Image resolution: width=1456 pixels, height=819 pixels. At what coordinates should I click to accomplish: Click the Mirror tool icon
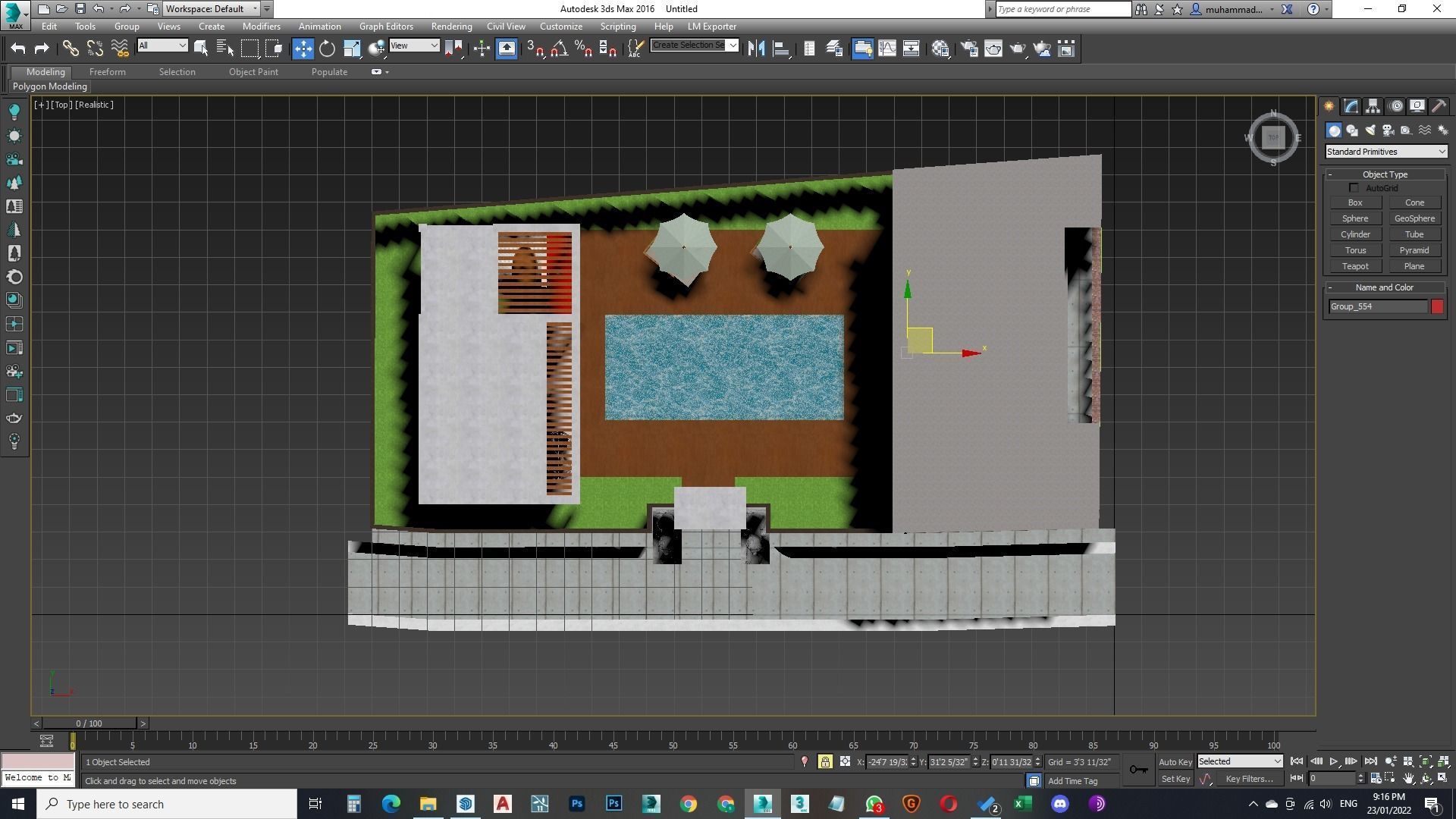[756, 49]
